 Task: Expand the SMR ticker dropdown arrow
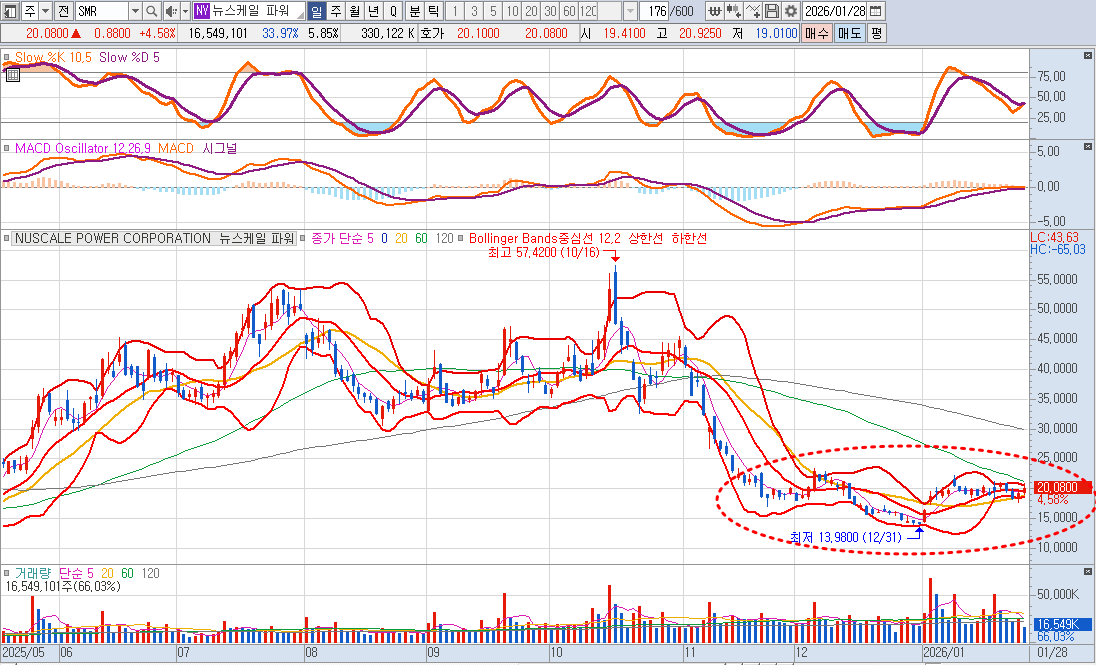(x=135, y=11)
